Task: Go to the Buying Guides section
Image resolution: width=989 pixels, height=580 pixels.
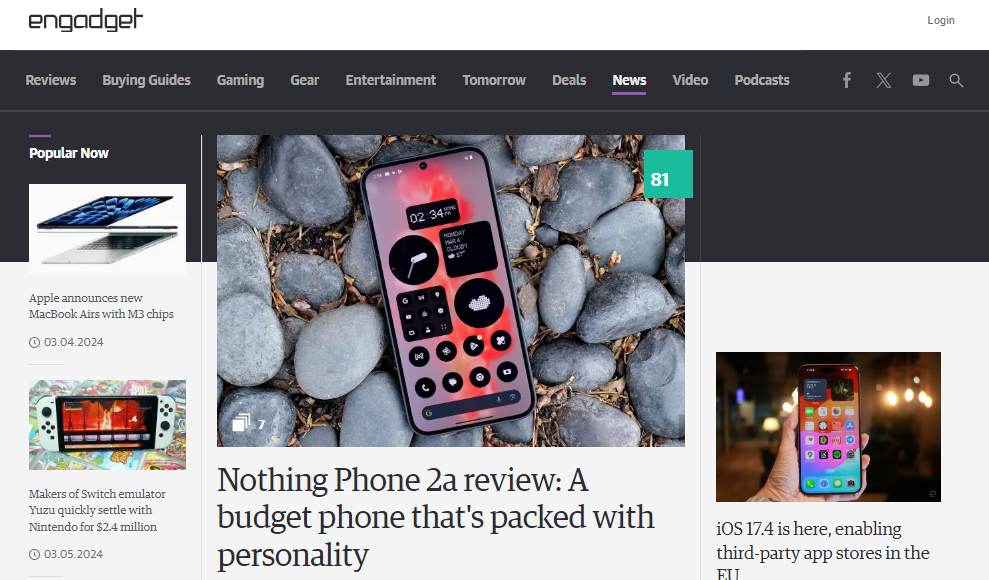Action: point(146,80)
